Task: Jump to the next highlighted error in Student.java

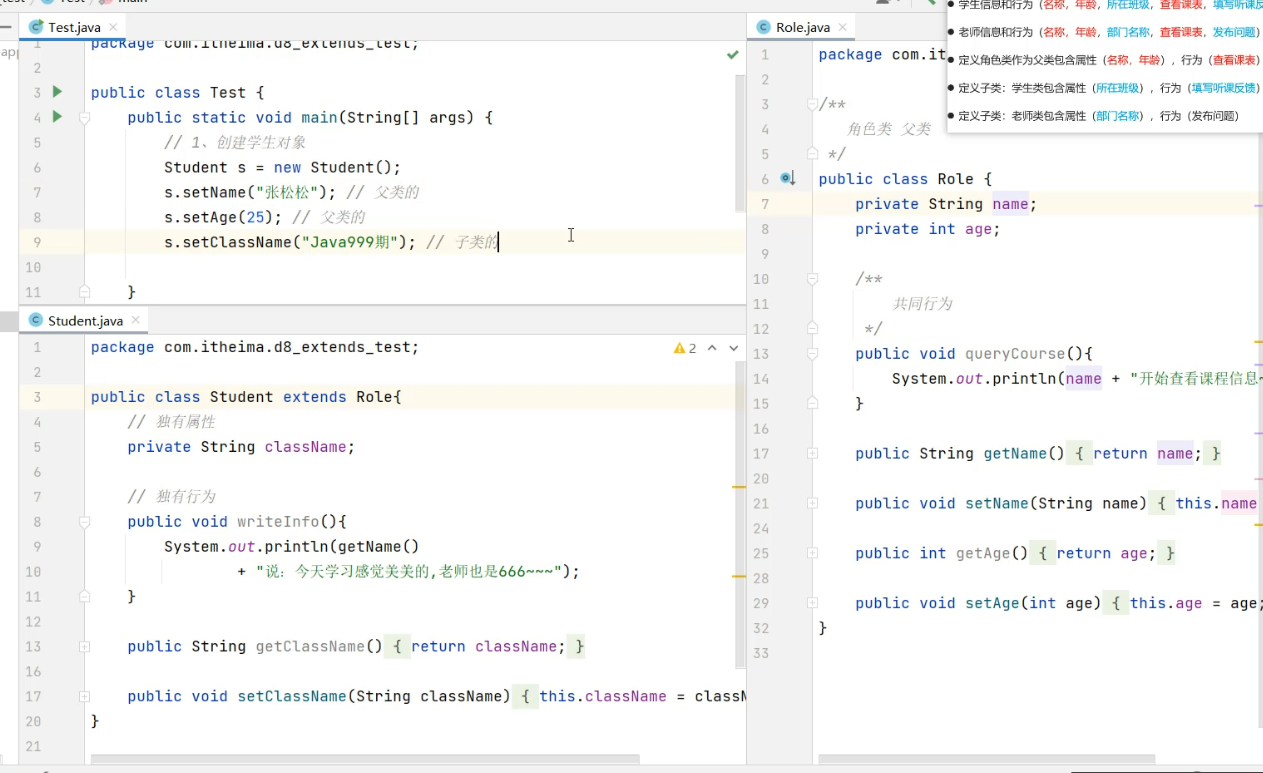Action: pyautogui.click(x=733, y=348)
